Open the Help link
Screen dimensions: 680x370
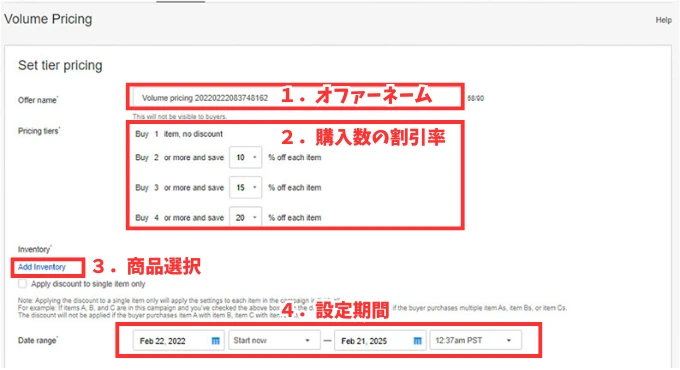click(663, 20)
